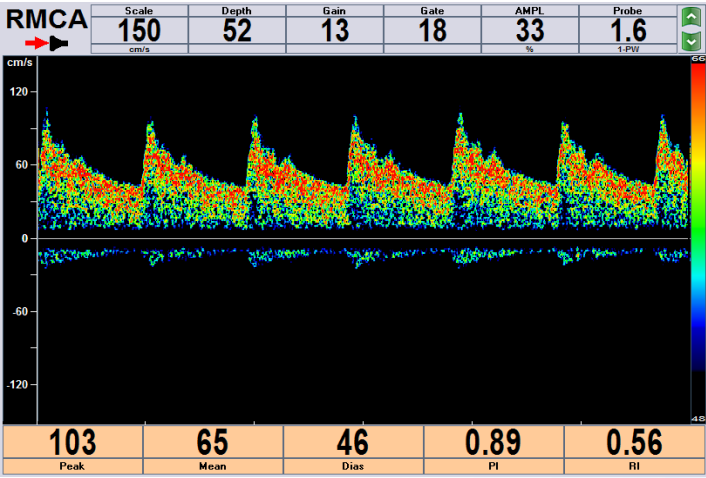Screen dimensions: 706x478
Task: Click the red arrow probe direction icon
Action: tap(37, 43)
